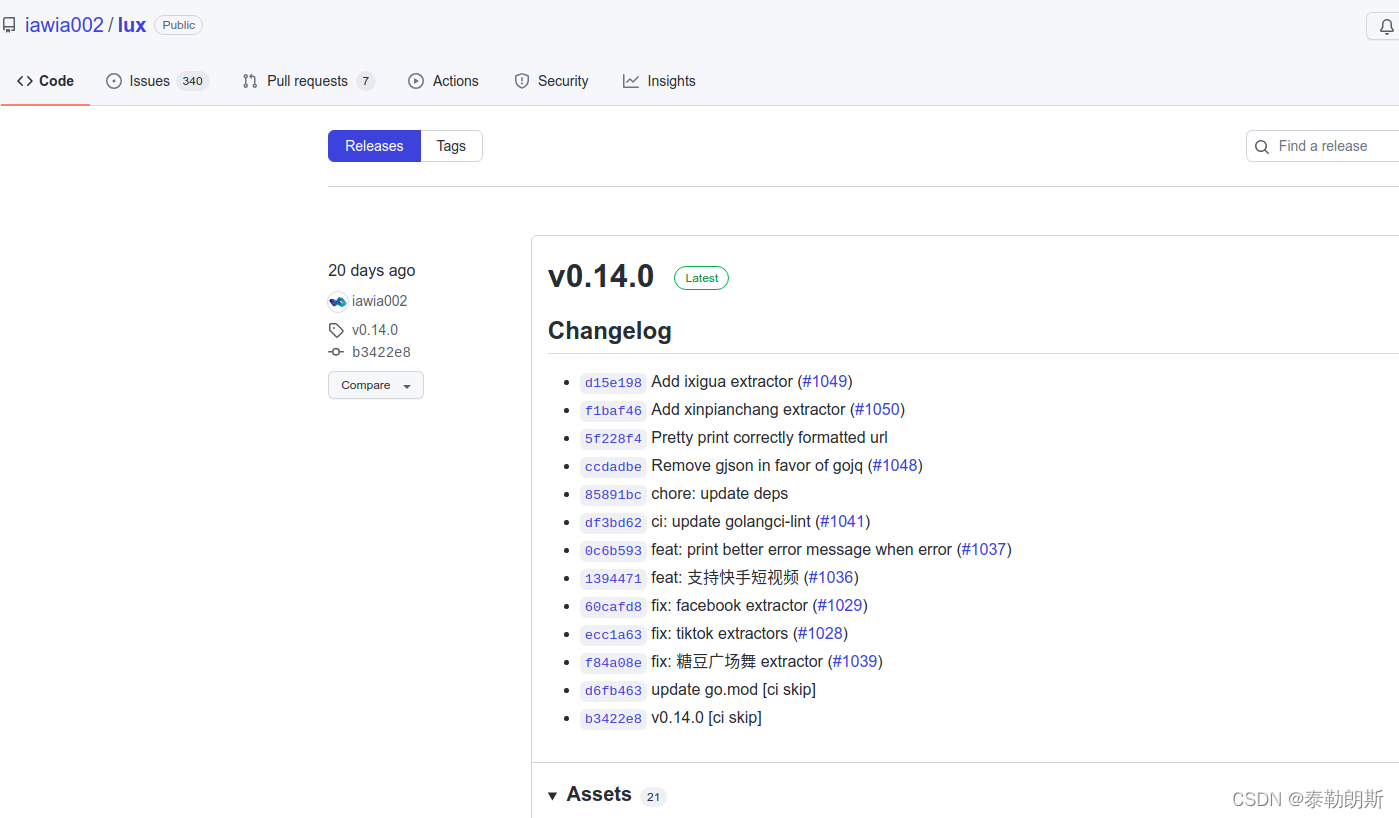
Task: Open commit 1394471
Action: coord(613,578)
